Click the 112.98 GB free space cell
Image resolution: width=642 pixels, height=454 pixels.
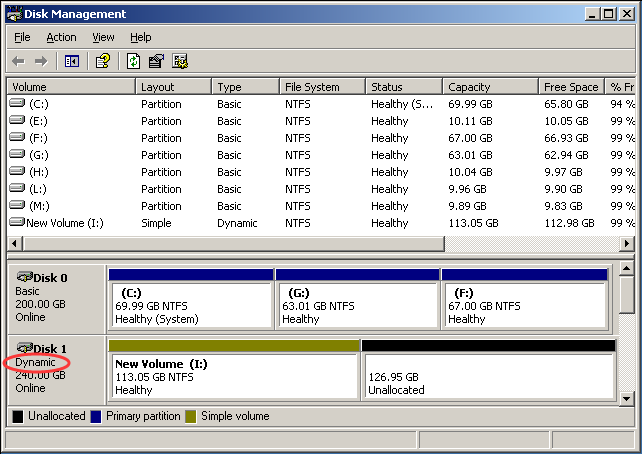tap(569, 223)
